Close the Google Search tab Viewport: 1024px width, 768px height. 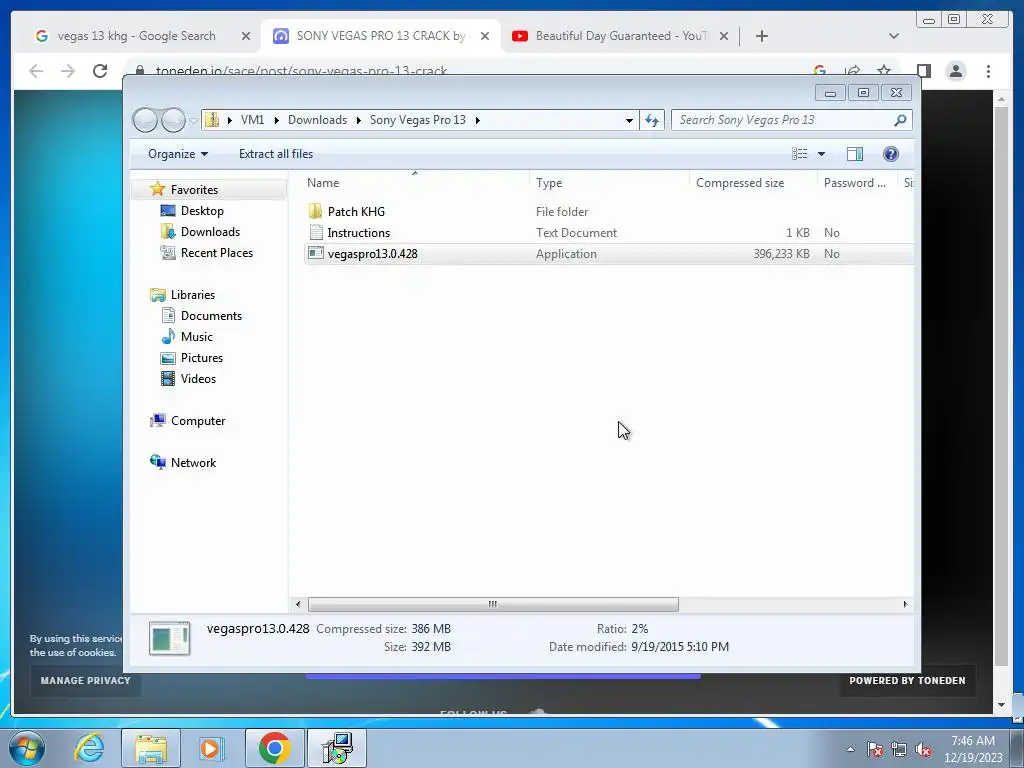246,36
